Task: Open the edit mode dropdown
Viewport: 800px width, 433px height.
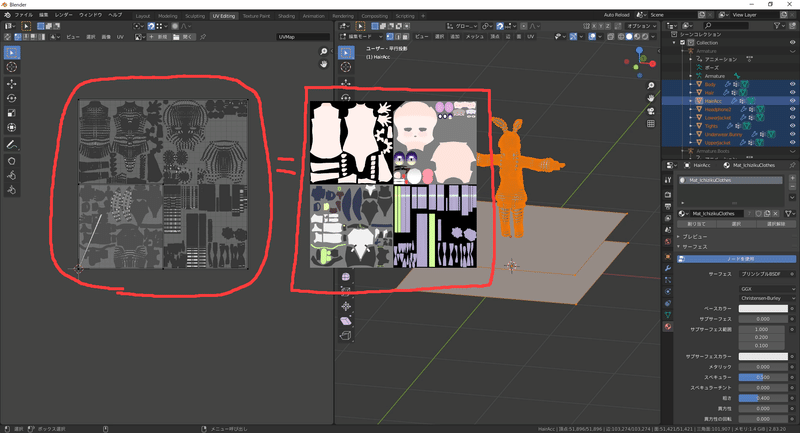Action: (x=361, y=37)
